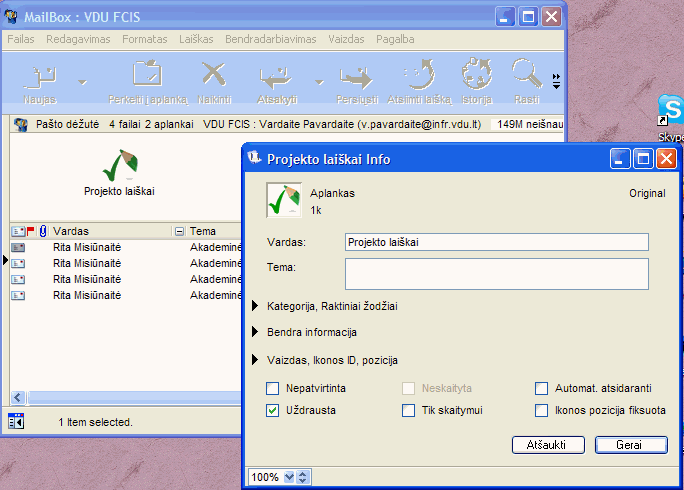Click the Atsiimti laišką toolbar icon

pyautogui.click(x=418, y=78)
